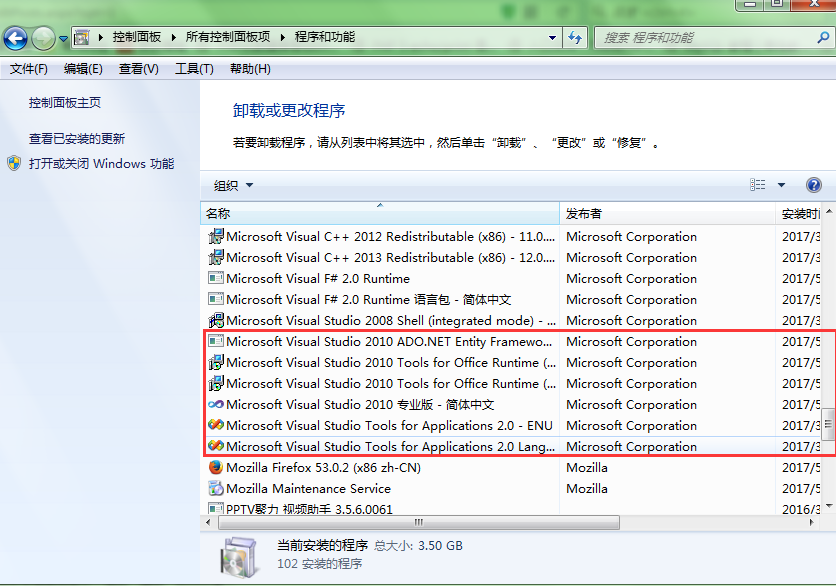This screenshot has height=586, width=836.
Task: Open the 组织 dropdown menu
Action: [x=234, y=186]
